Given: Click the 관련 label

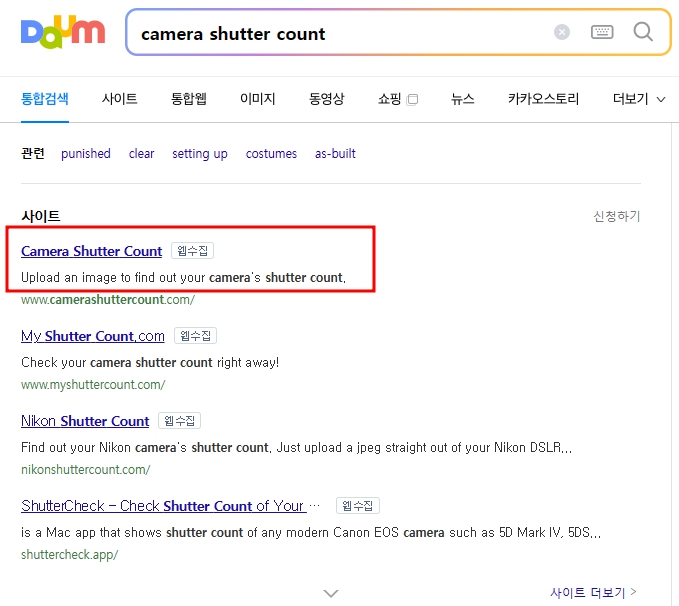Looking at the screenshot, I should pyautogui.click(x=33, y=153).
